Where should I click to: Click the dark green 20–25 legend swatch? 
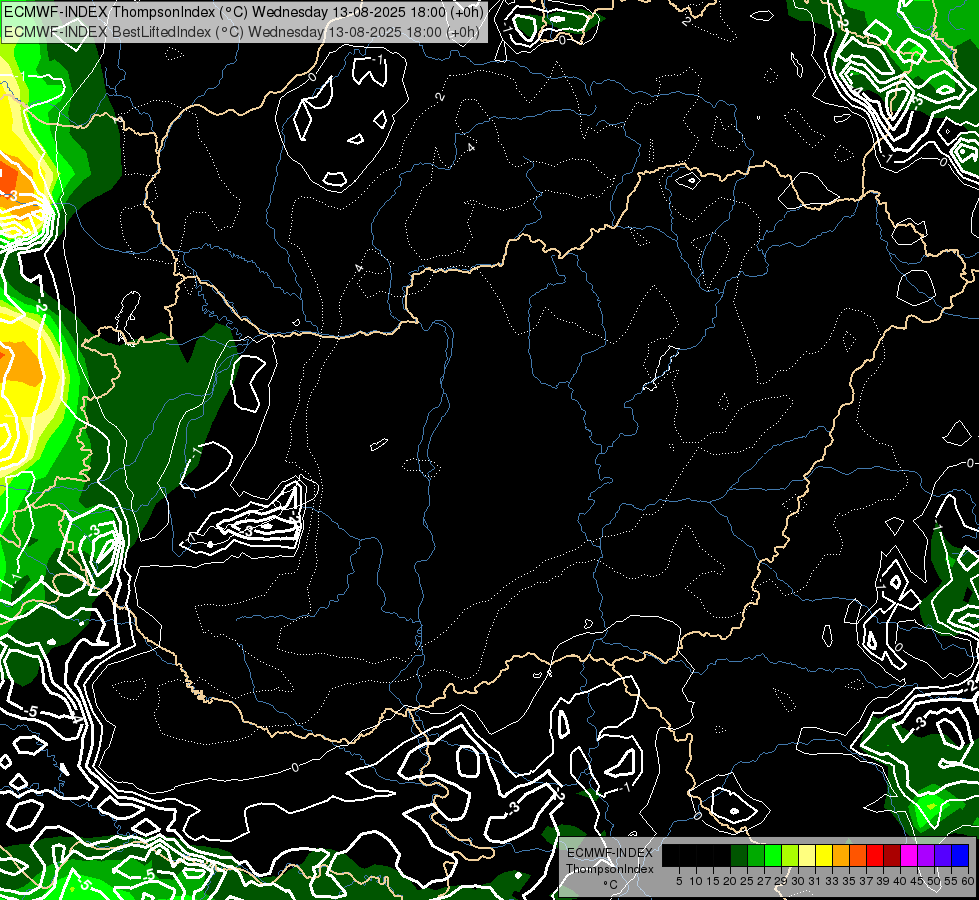click(x=739, y=855)
